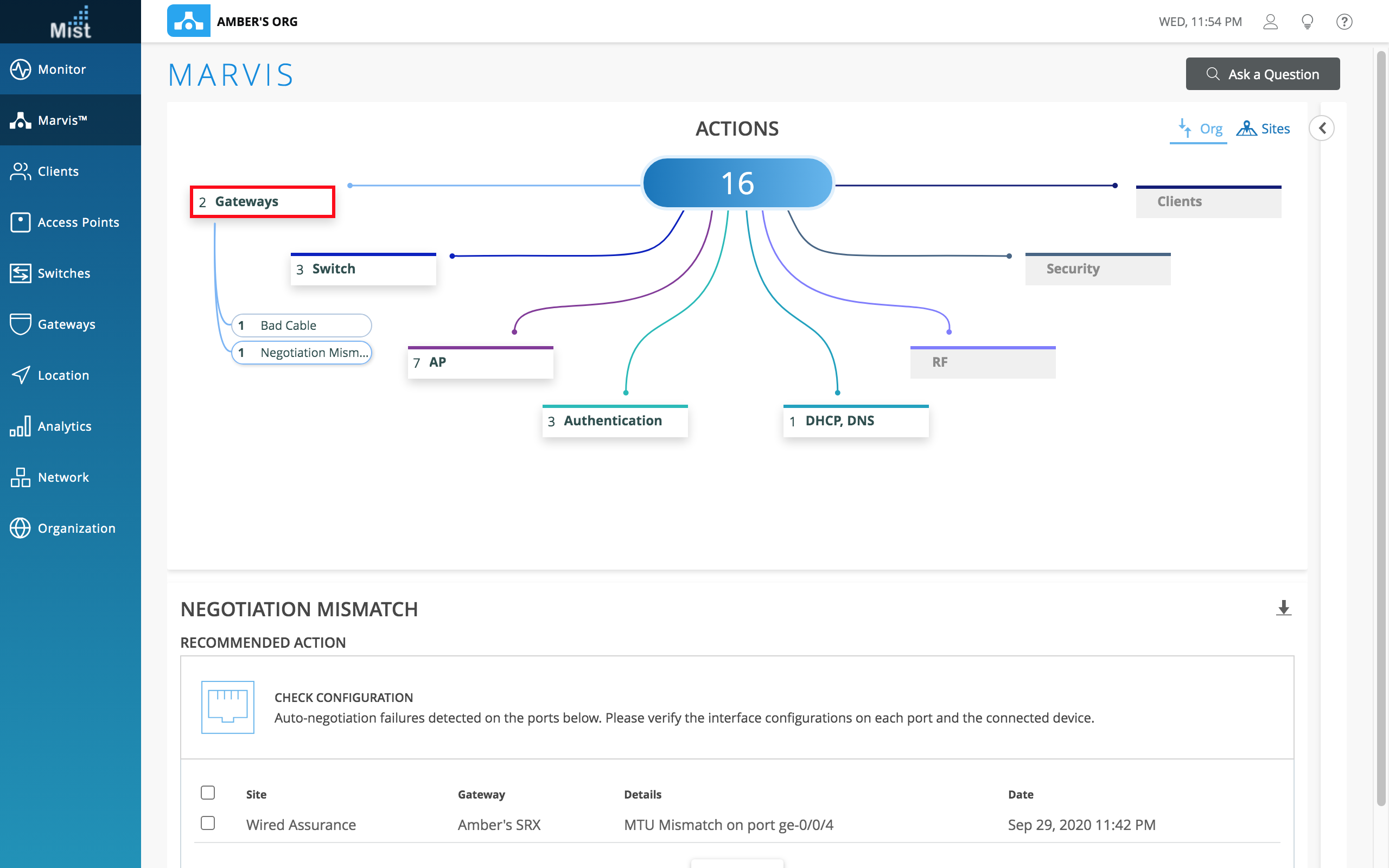The width and height of the screenshot is (1389, 868).
Task: Download the negotiation mismatch list
Action: (x=1283, y=608)
